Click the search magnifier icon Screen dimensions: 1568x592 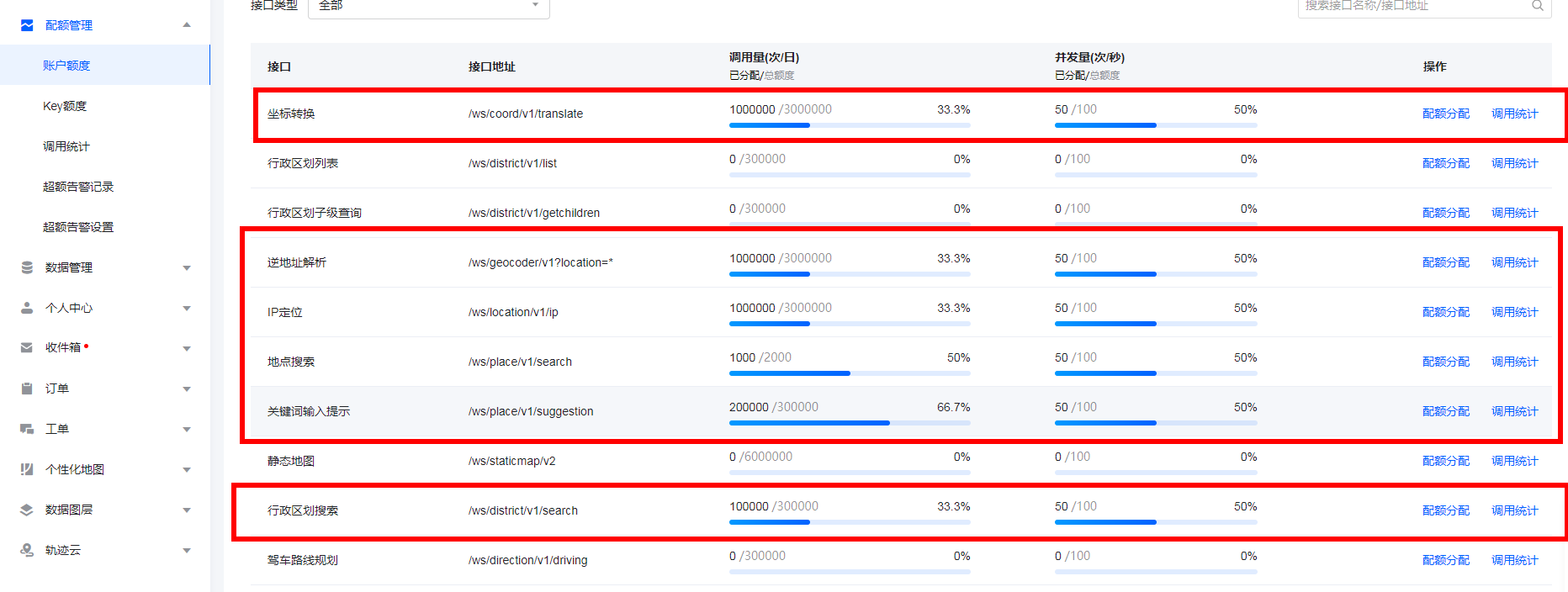pos(1537,6)
